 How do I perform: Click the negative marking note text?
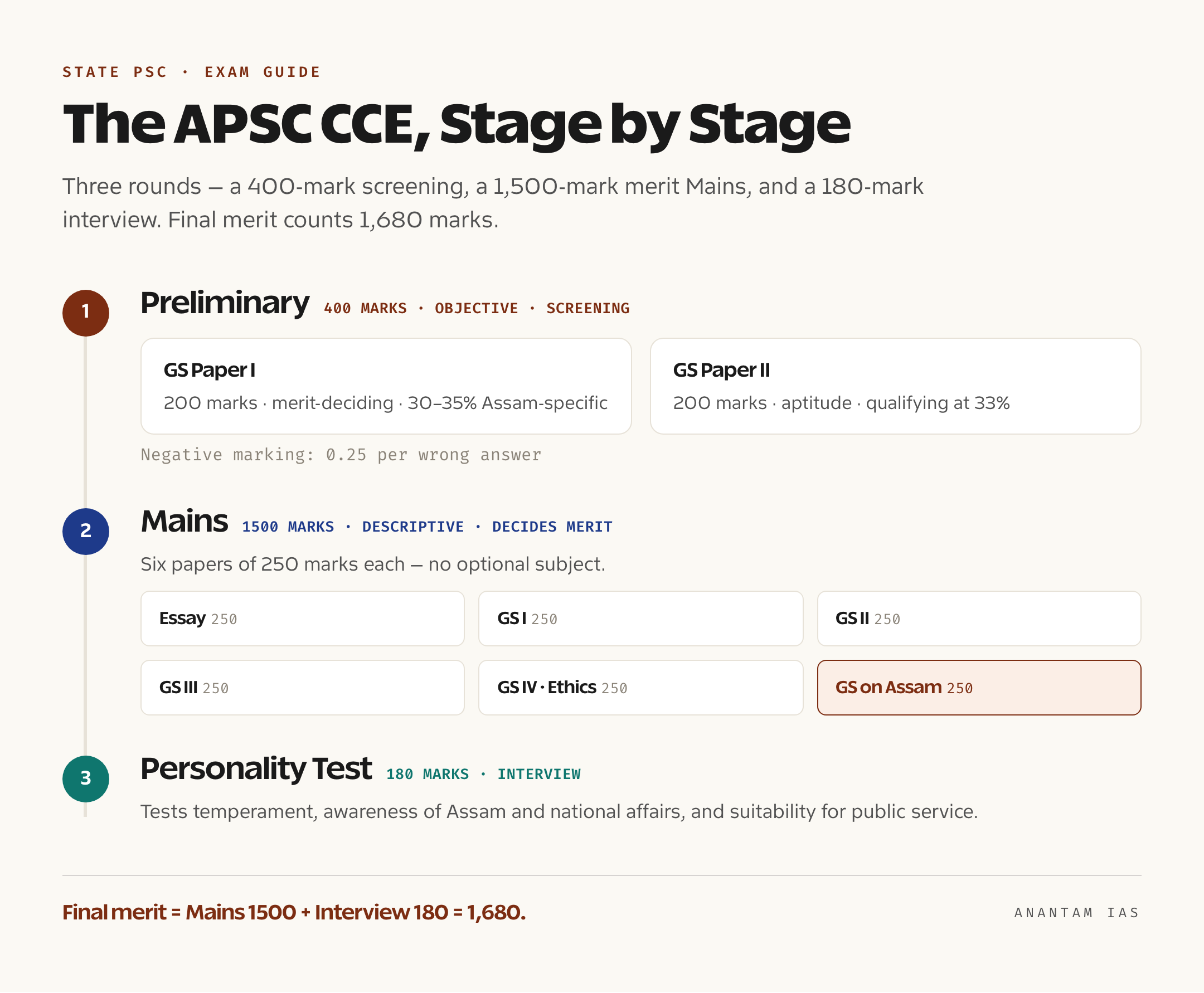341,455
